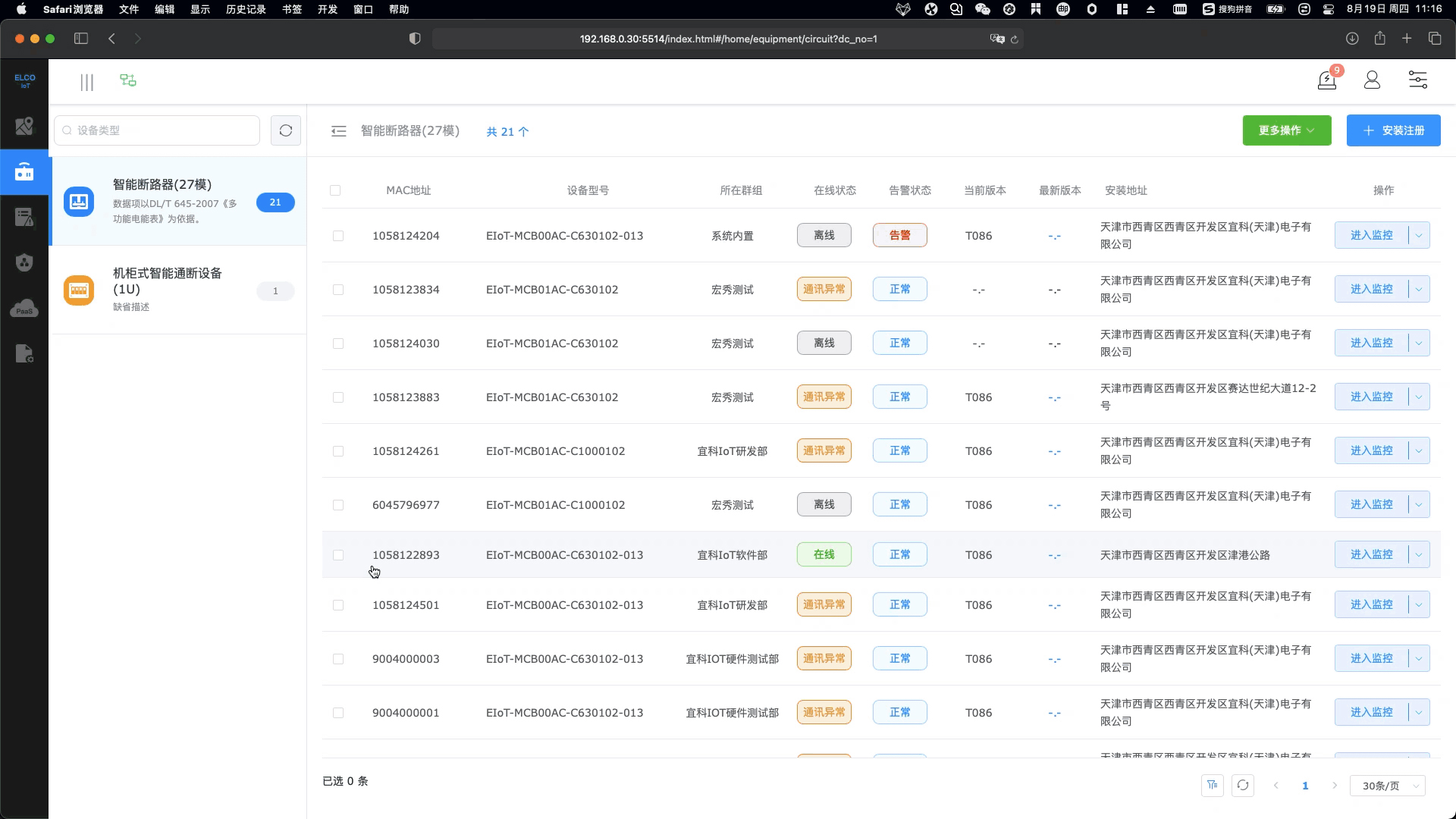Open the alarm notification bell icon
This screenshot has width=1456, height=819.
click(x=1326, y=80)
